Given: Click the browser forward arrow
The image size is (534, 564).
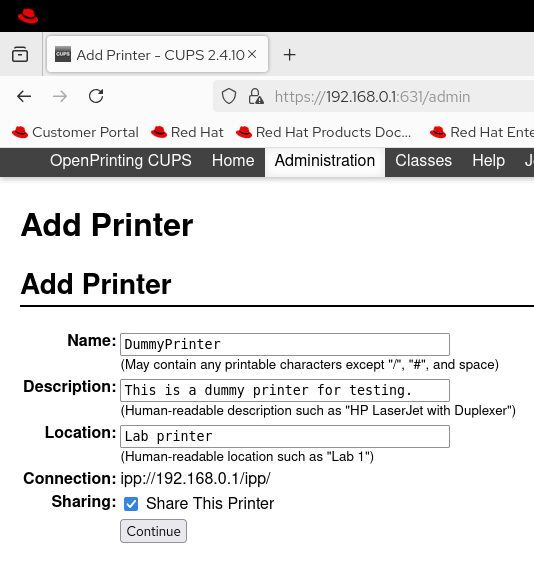Looking at the screenshot, I should (60, 96).
